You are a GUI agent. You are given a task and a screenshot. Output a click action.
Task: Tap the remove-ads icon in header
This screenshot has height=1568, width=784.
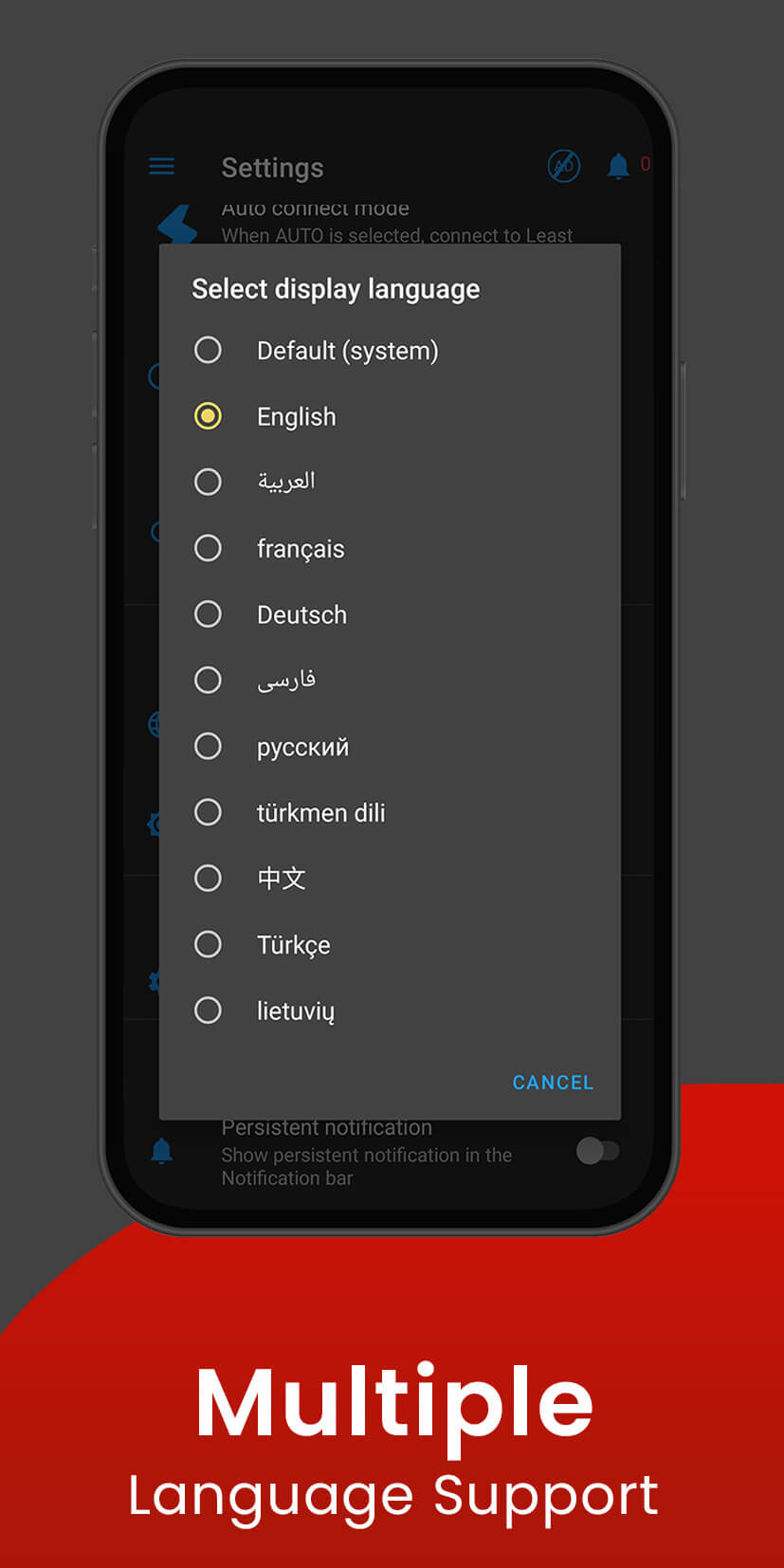(564, 167)
